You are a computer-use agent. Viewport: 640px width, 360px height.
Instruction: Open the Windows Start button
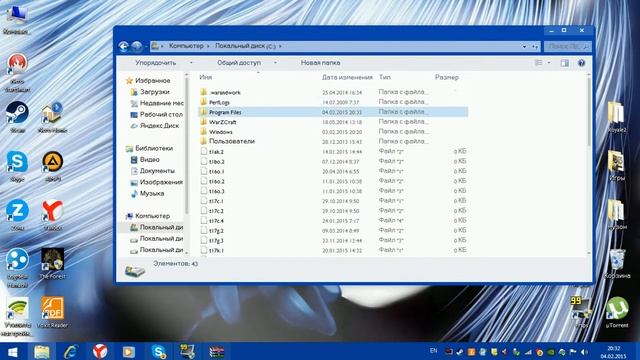point(12,352)
